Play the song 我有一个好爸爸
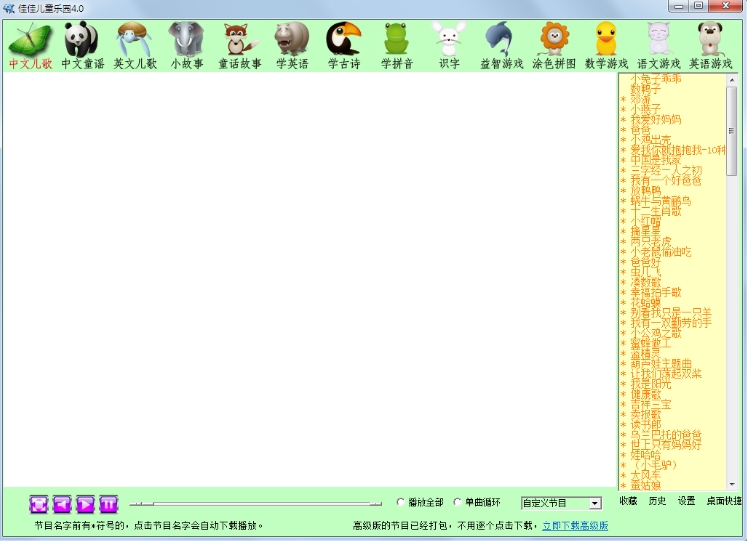The width and height of the screenshot is (747, 541). (x=666, y=180)
